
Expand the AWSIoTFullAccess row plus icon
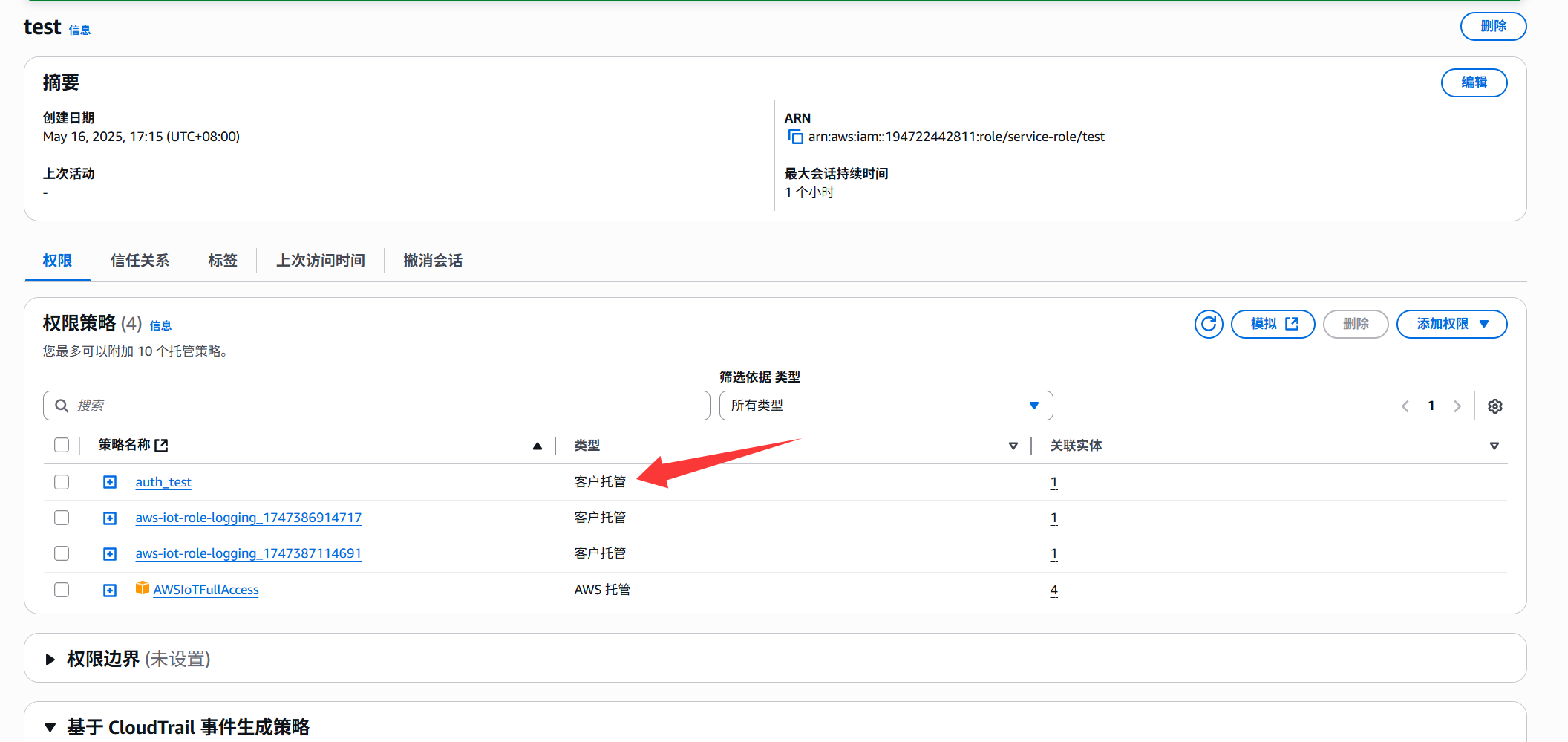[x=110, y=590]
